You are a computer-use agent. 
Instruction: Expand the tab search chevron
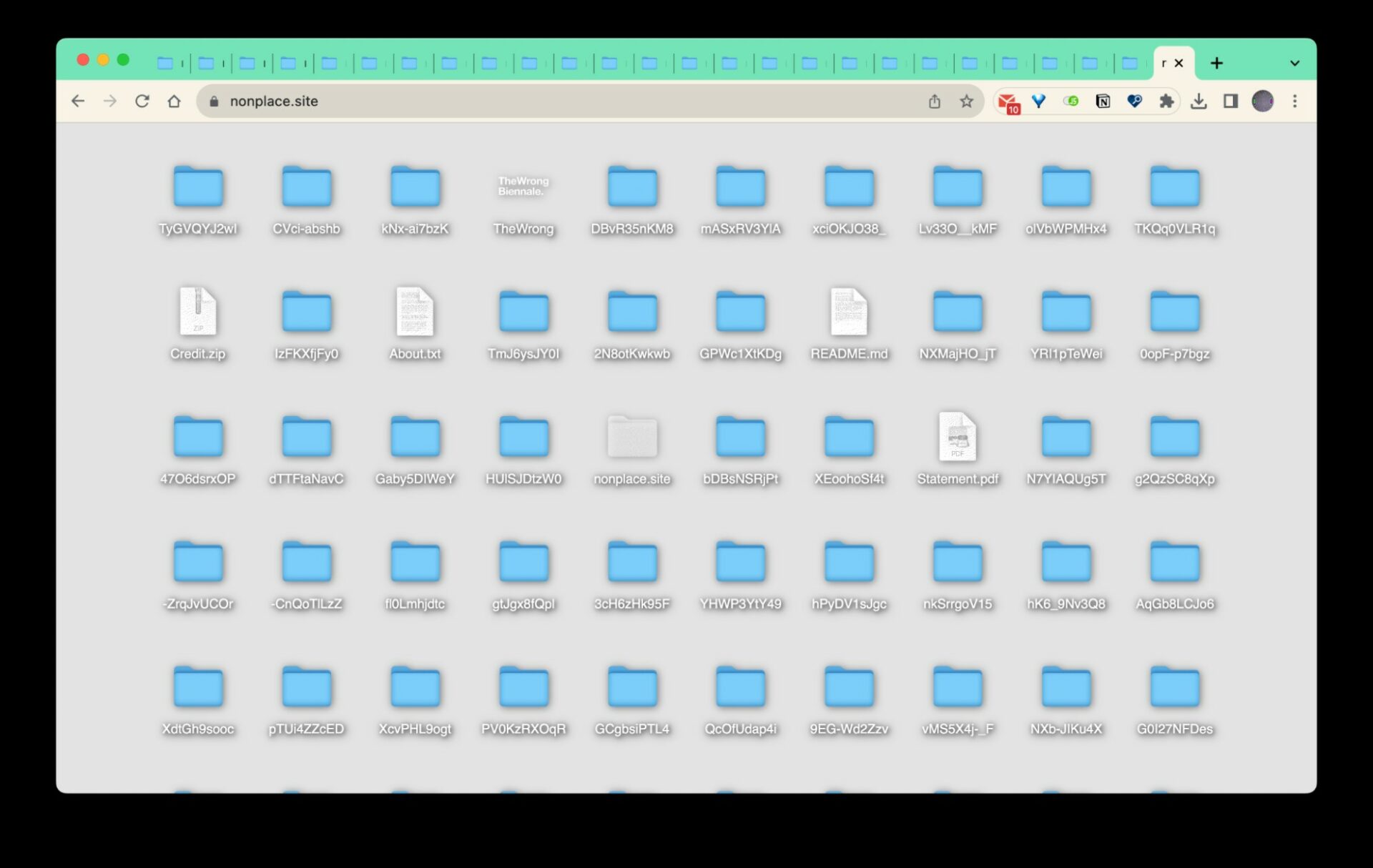(1294, 64)
